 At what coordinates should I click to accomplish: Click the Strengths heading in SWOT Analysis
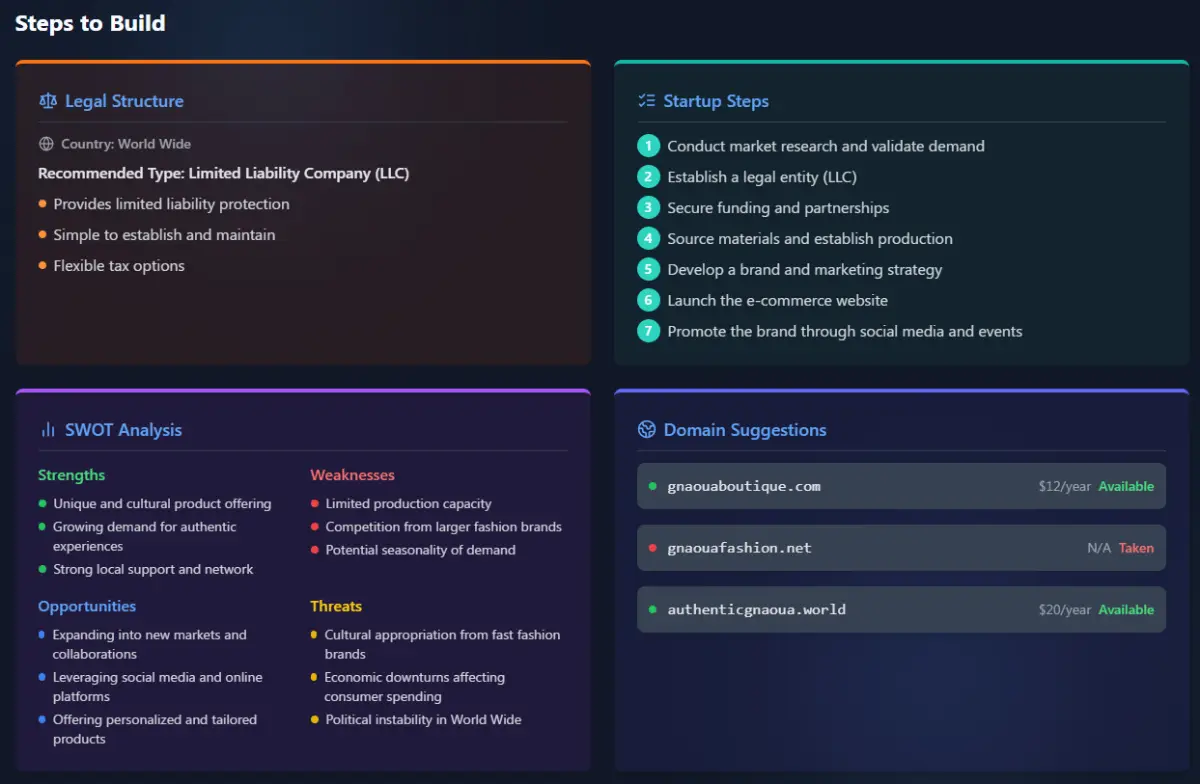click(x=71, y=475)
